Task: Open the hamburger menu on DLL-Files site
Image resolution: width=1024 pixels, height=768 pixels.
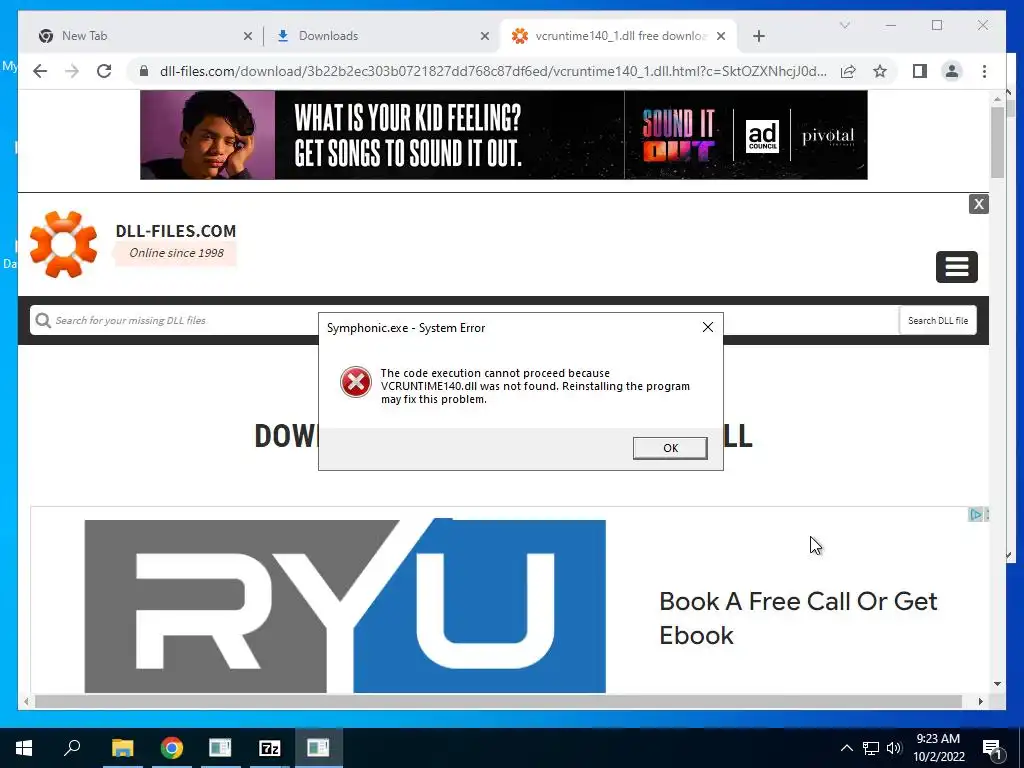Action: [956, 266]
